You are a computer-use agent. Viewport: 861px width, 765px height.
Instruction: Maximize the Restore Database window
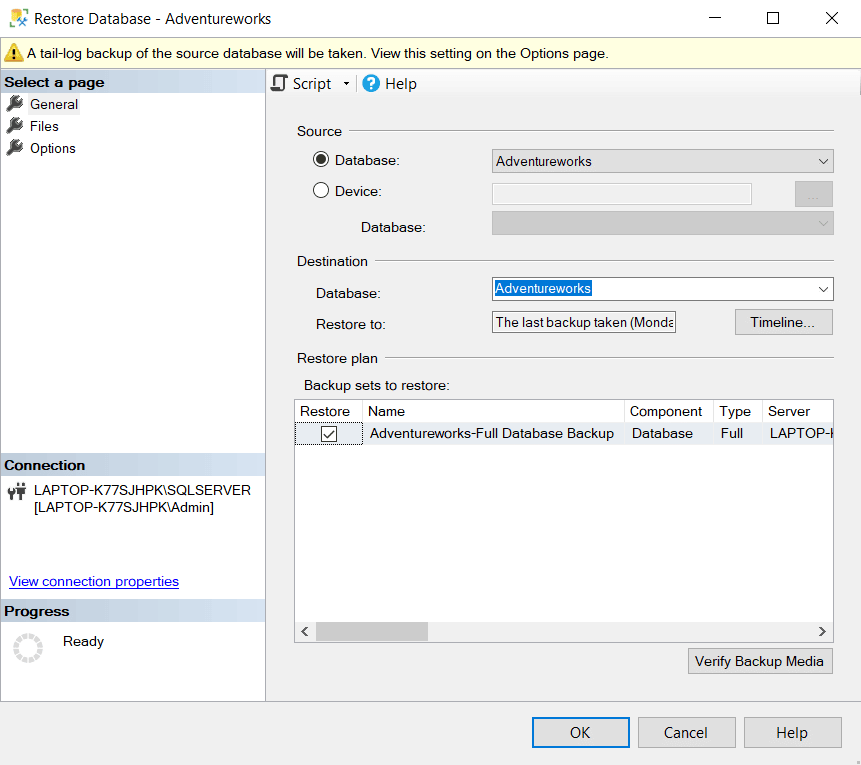pyautogui.click(x=773, y=18)
